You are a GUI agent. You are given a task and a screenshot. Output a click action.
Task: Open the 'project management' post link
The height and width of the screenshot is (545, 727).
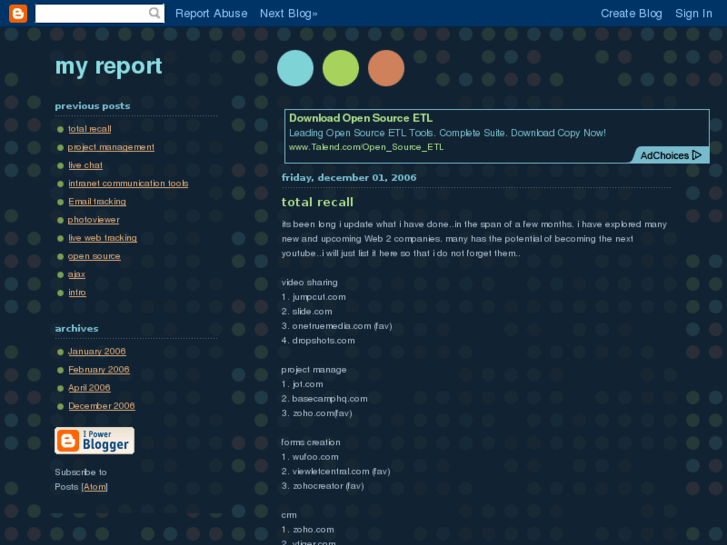coord(111,147)
